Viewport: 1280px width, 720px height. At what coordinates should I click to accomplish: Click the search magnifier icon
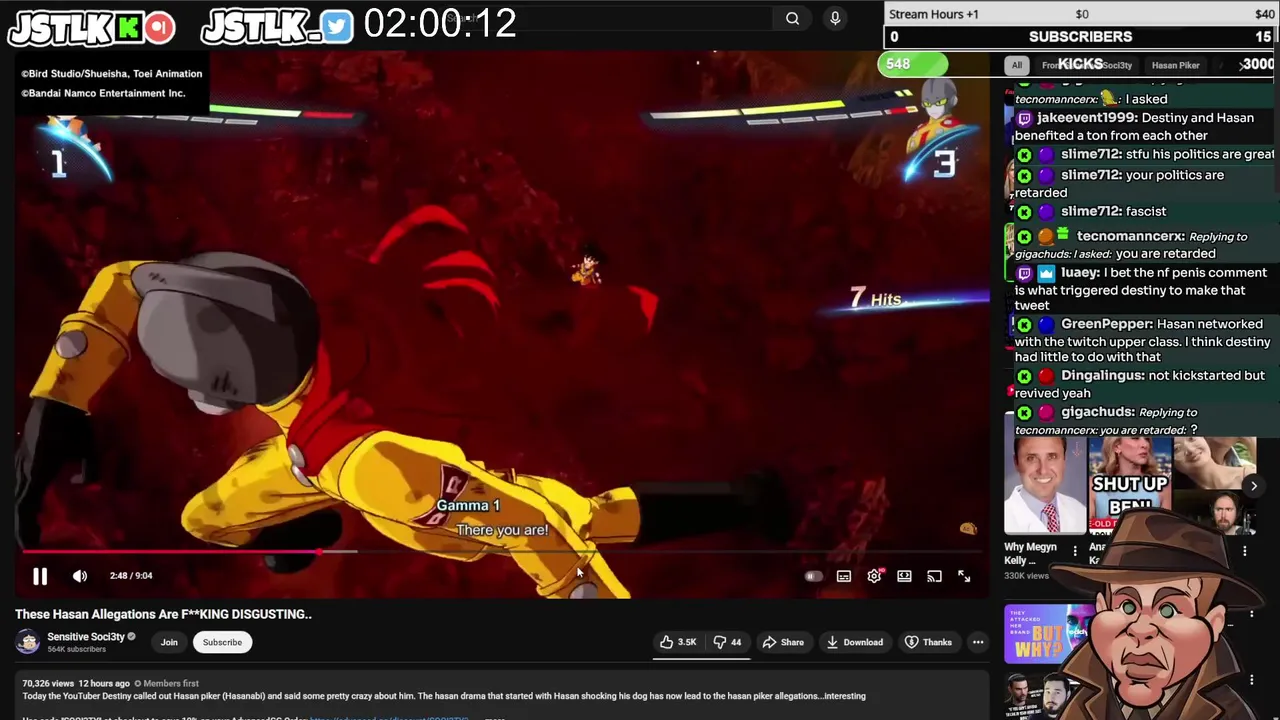click(792, 18)
